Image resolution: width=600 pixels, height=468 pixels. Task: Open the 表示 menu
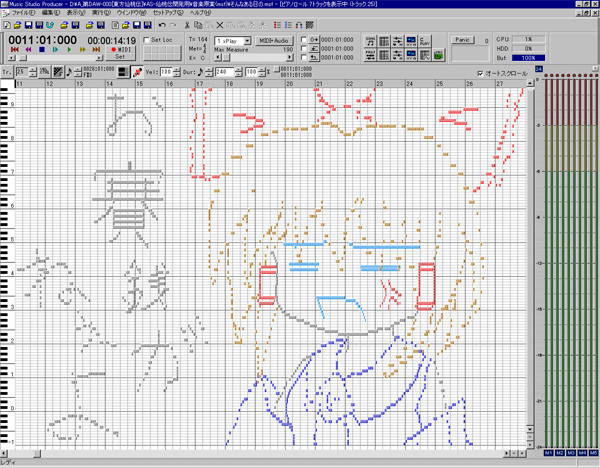[76, 13]
